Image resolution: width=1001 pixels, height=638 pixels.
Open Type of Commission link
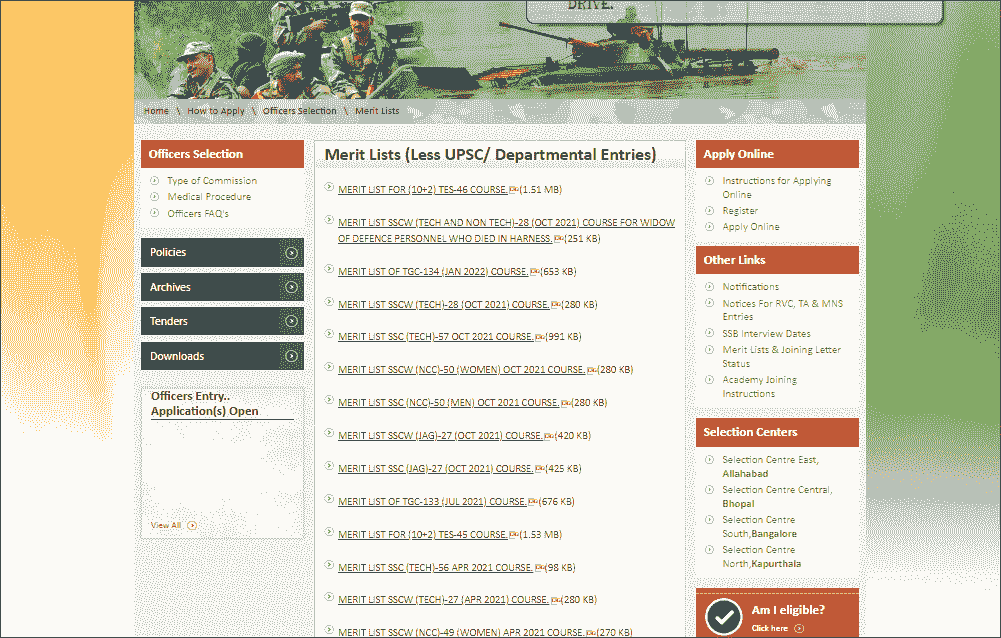click(x=211, y=181)
